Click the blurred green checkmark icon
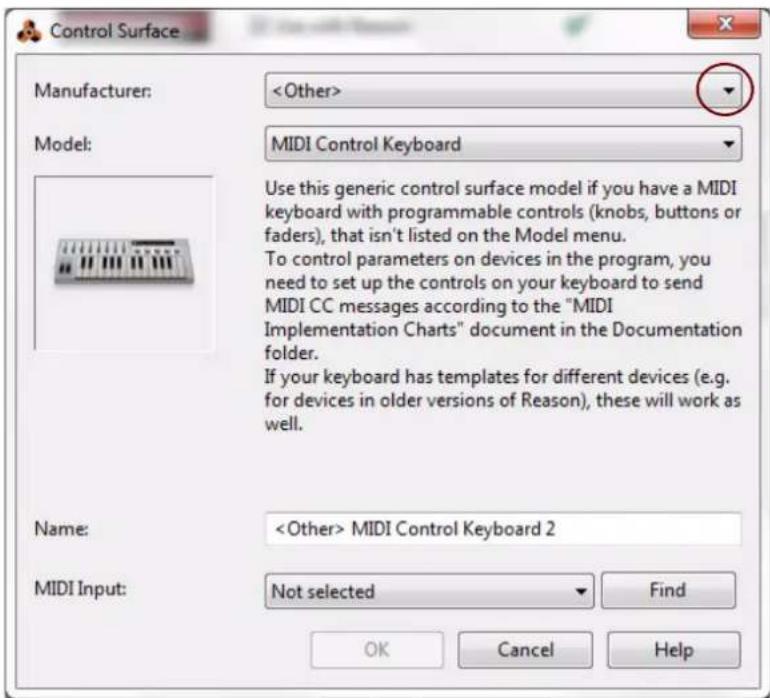Viewport: 770px width, 698px height. [x=575, y=26]
